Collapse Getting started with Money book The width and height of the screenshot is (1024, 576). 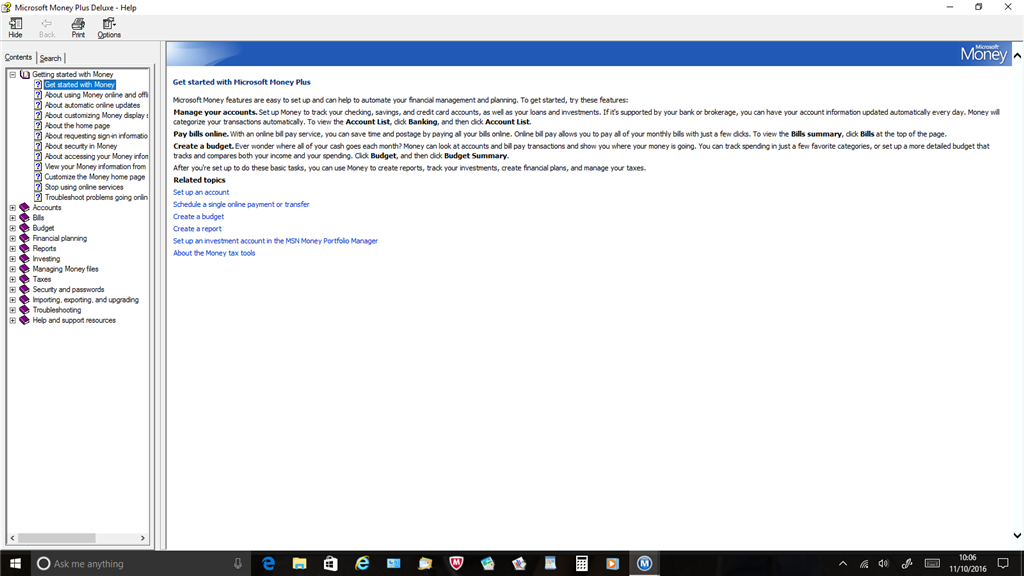(x=12, y=74)
